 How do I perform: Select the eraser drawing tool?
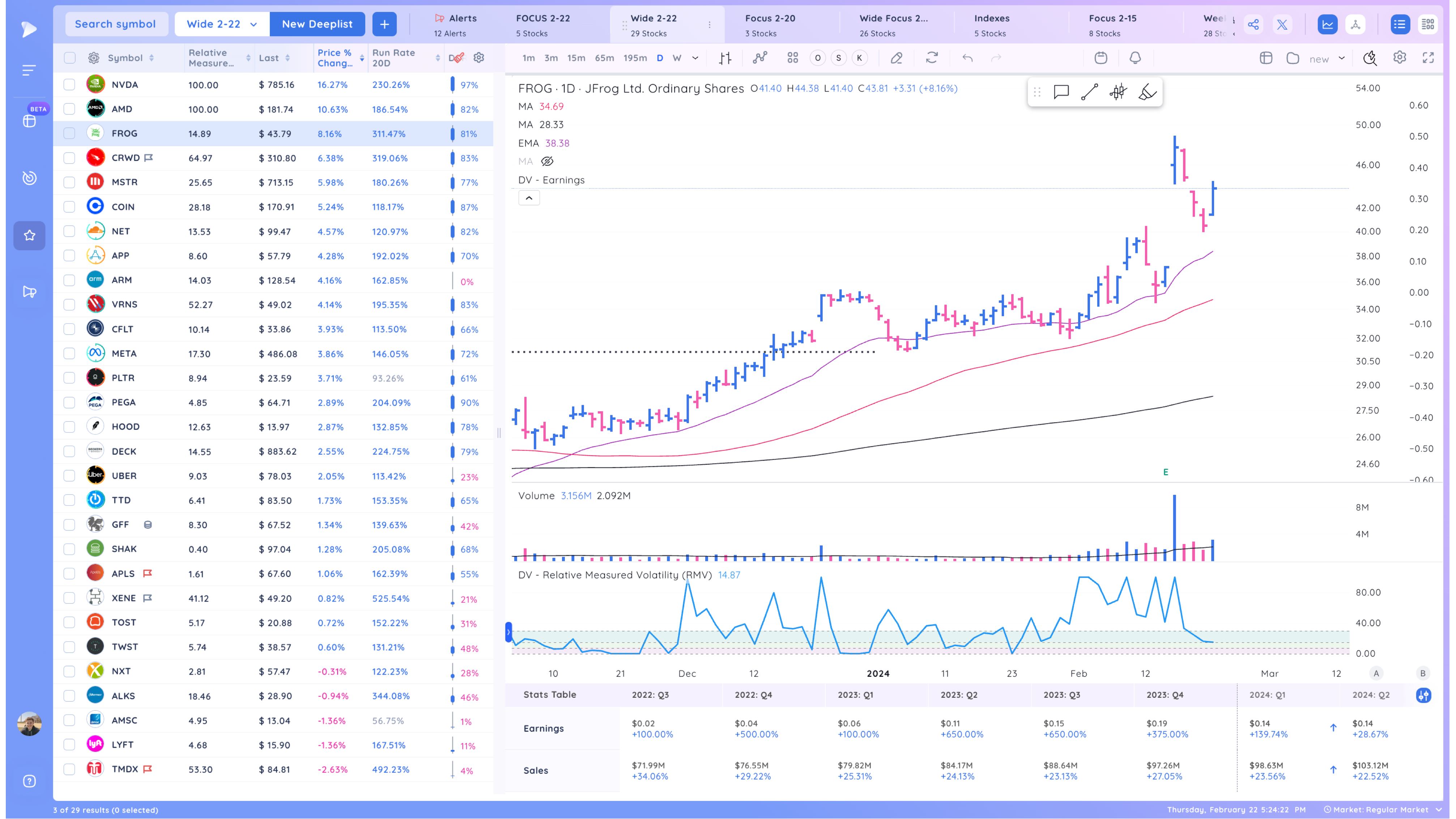1148,92
